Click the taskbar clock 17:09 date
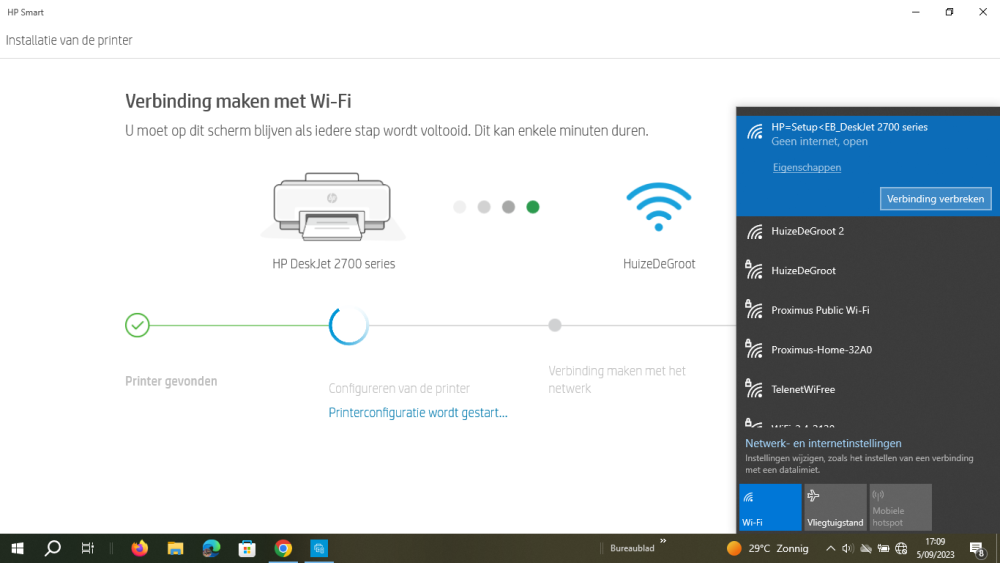Viewport: 1000px width, 563px height. click(935, 548)
